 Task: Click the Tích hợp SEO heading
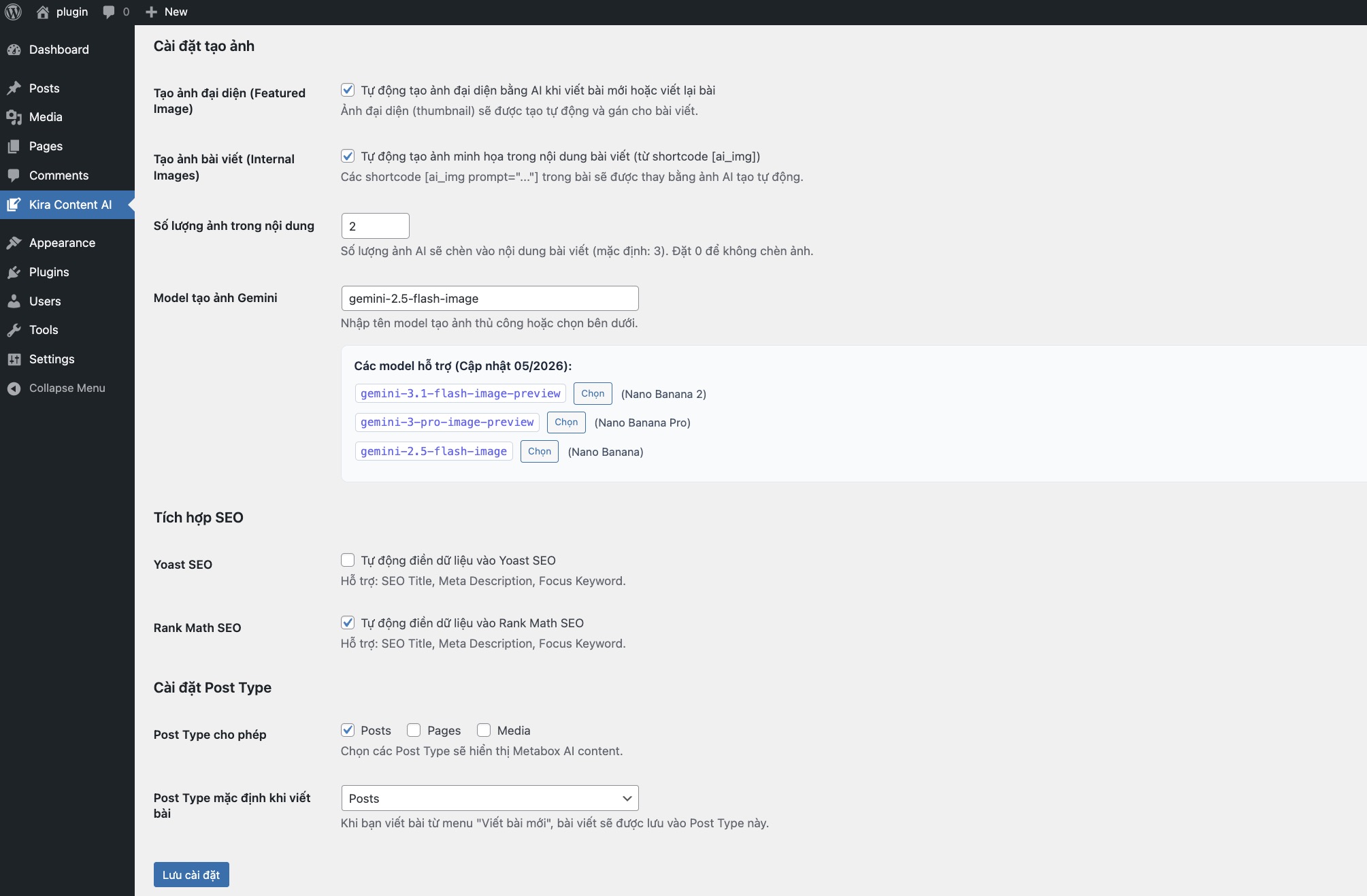[x=199, y=518]
